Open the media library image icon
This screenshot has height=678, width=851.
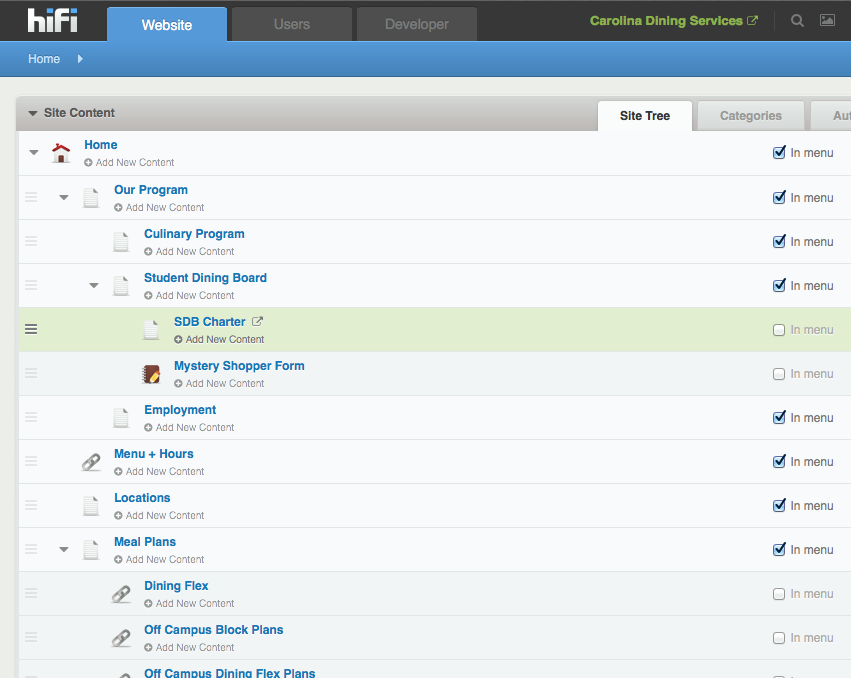[x=827, y=21]
